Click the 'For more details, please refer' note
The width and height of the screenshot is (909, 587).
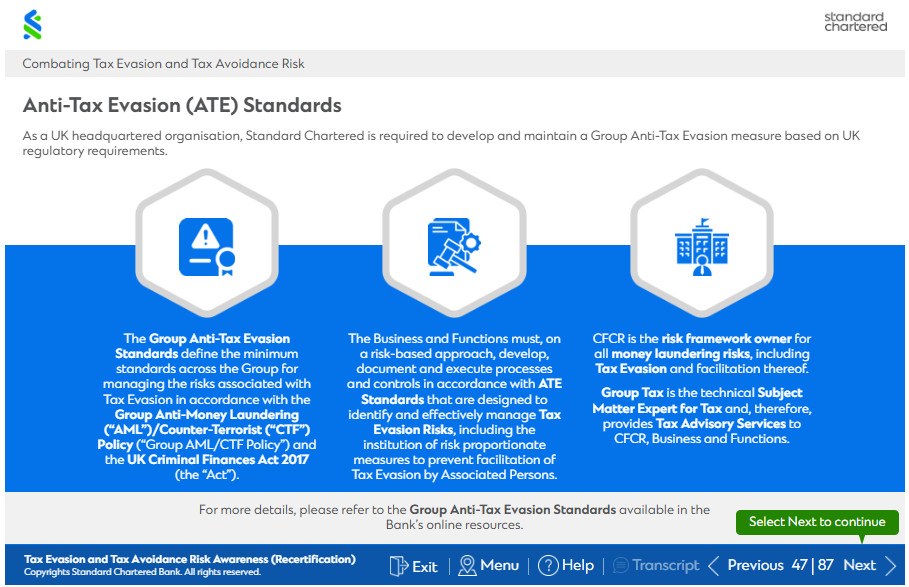click(x=454, y=517)
